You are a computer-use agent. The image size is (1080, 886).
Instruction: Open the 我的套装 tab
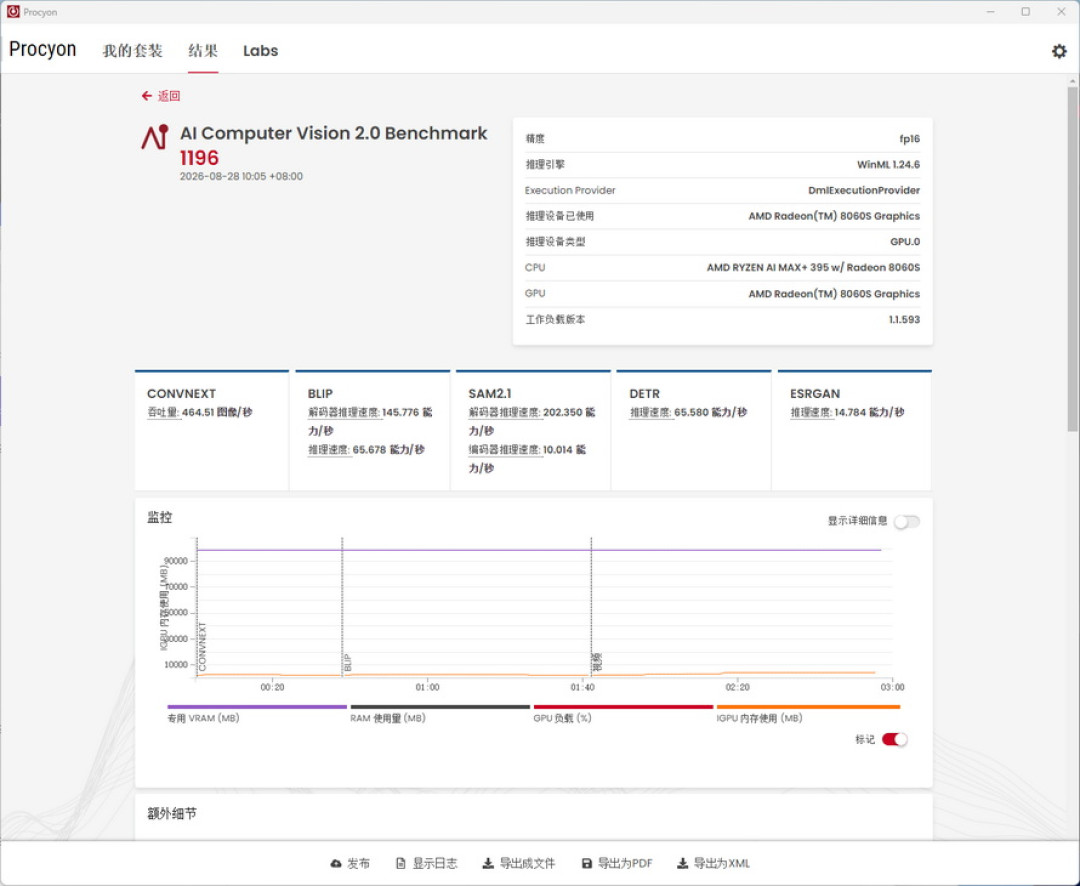tap(132, 51)
